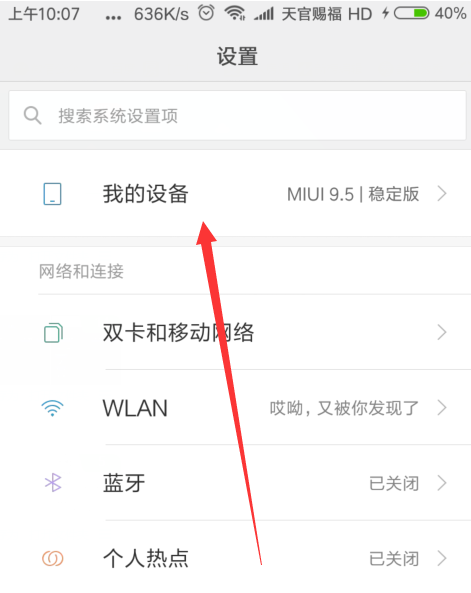Open 我的设备 settings entry
Viewport: 471px width, 593px height.
[235, 194]
